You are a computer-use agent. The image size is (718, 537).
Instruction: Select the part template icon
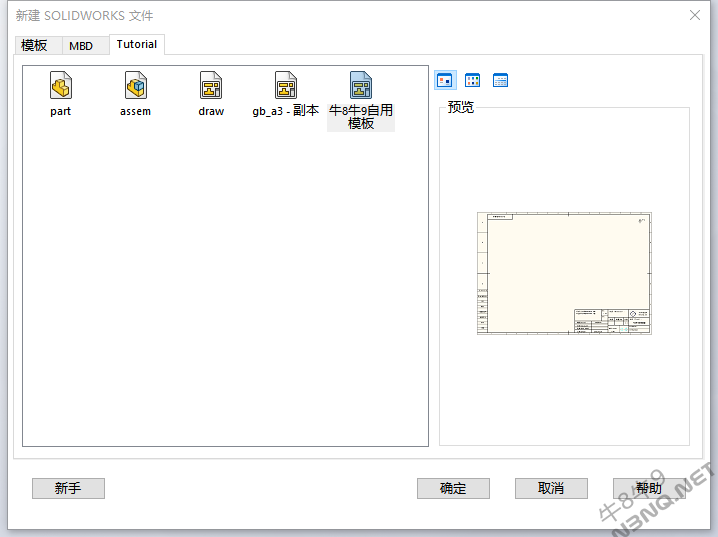click(x=61, y=85)
